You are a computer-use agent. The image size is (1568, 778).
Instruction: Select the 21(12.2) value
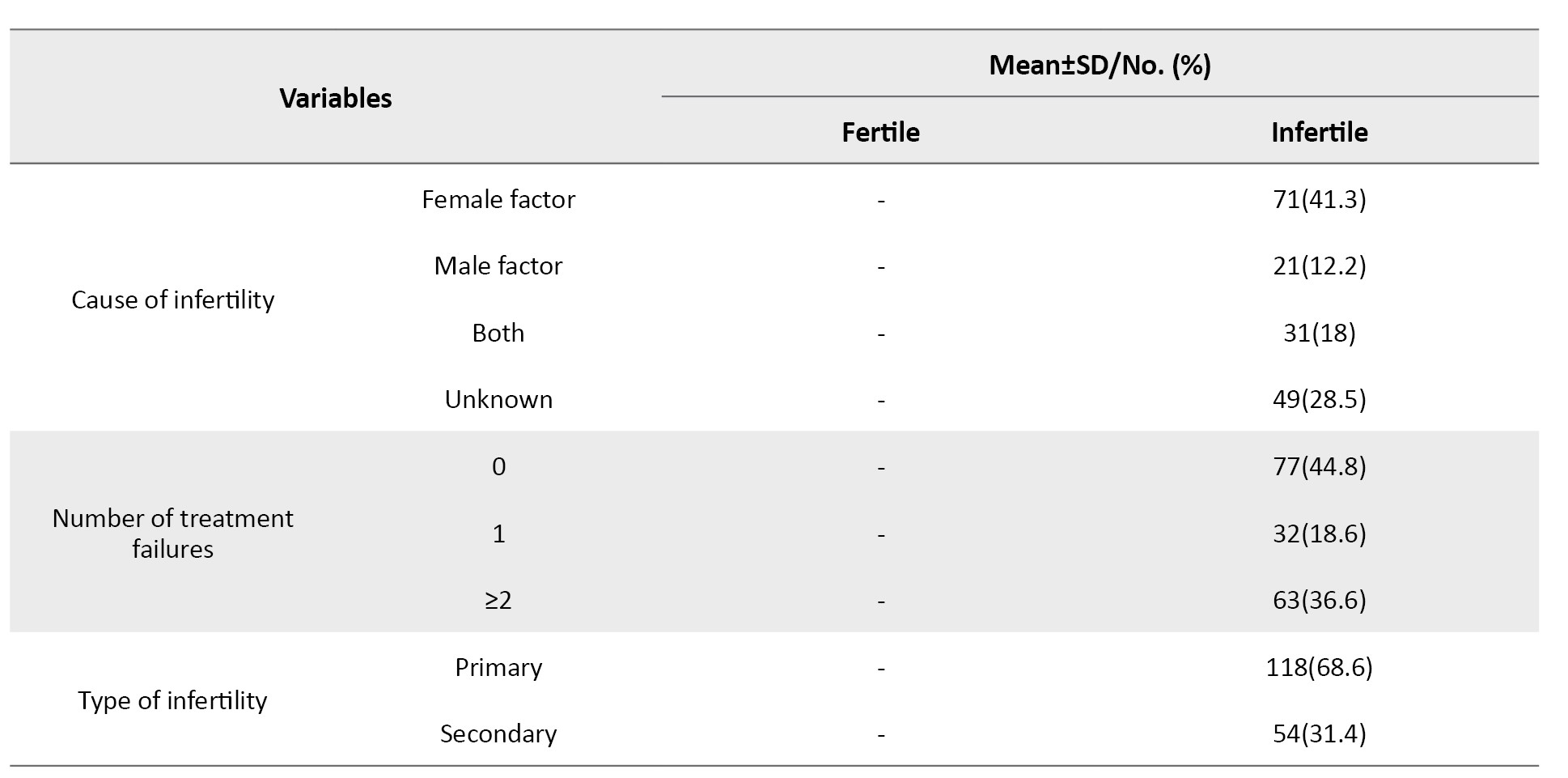click(x=1319, y=266)
